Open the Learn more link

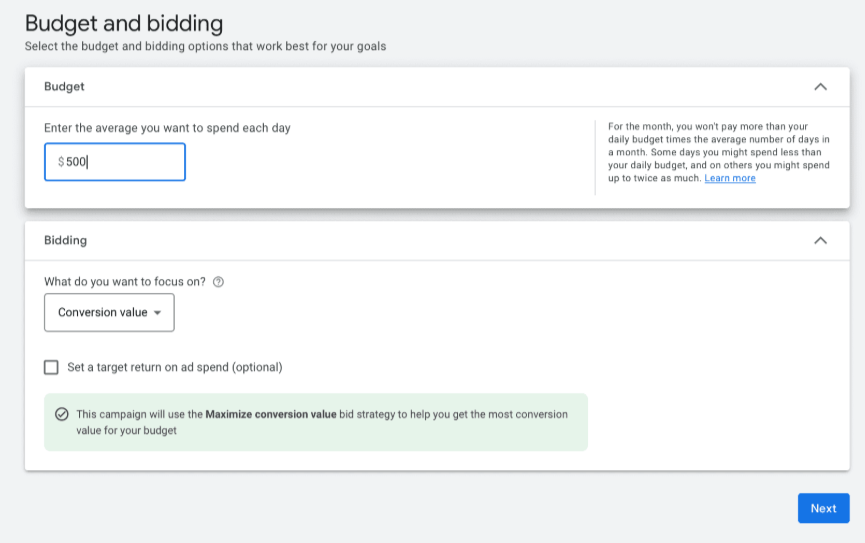click(730, 178)
